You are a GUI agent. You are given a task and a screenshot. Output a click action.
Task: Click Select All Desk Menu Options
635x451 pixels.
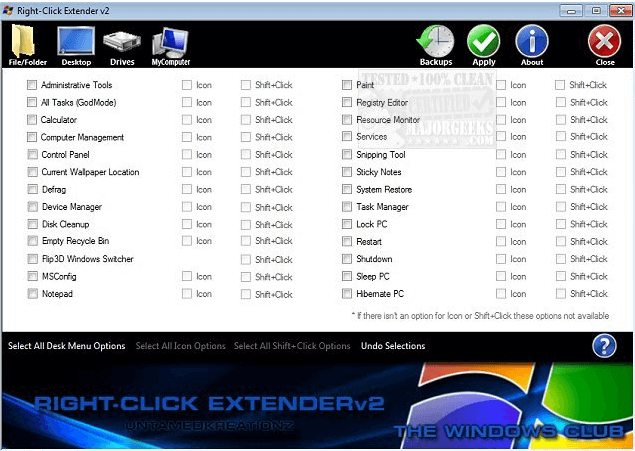pyautogui.click(x=66, y=346)
